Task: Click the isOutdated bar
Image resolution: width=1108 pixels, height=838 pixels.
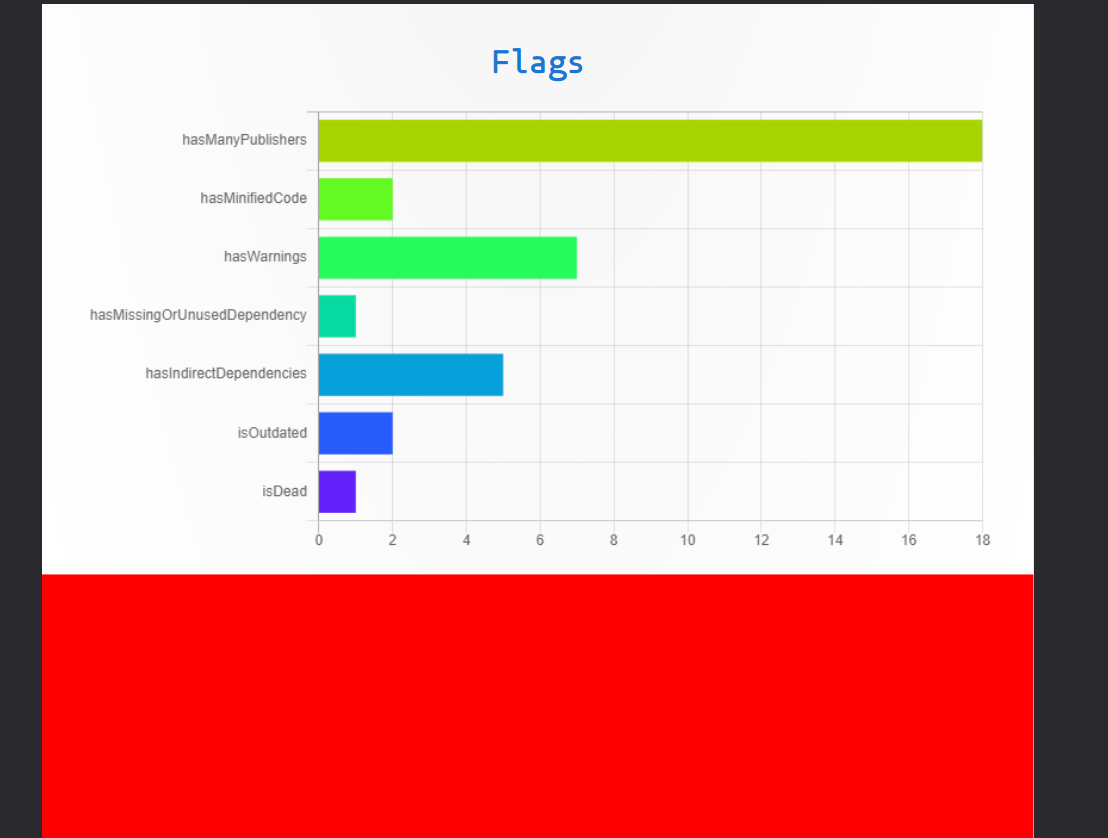Action: [355, 433]
